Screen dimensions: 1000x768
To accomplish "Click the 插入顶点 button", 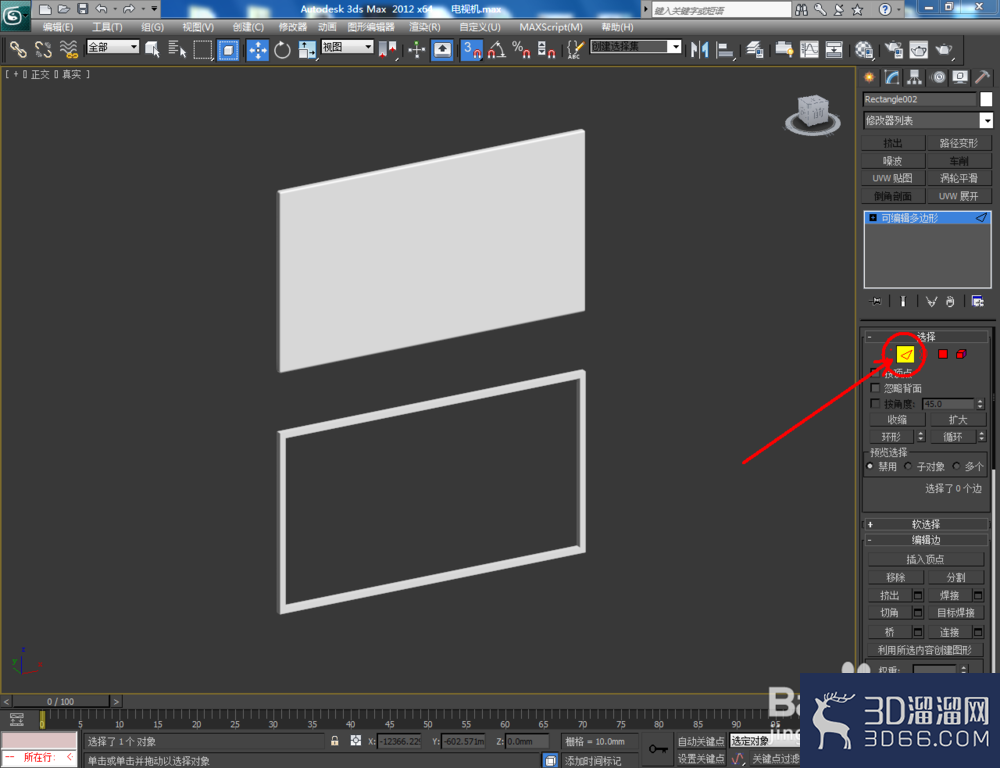I will [x=925, y=559].
